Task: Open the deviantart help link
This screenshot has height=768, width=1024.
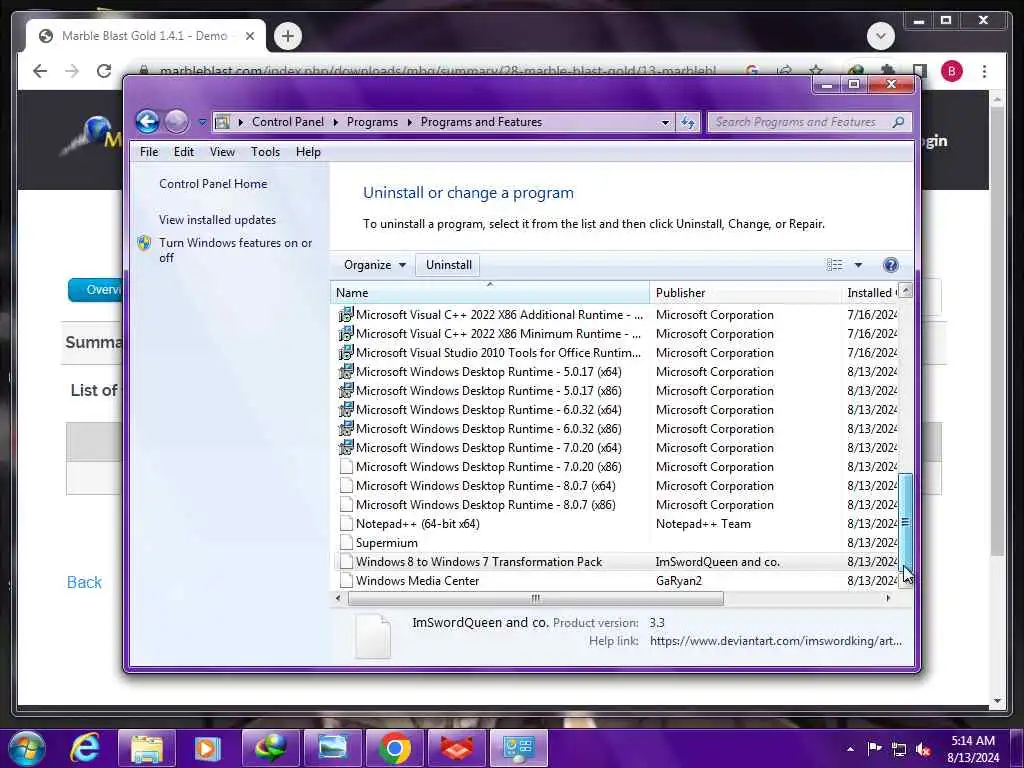Action: (x=775, y=641)
